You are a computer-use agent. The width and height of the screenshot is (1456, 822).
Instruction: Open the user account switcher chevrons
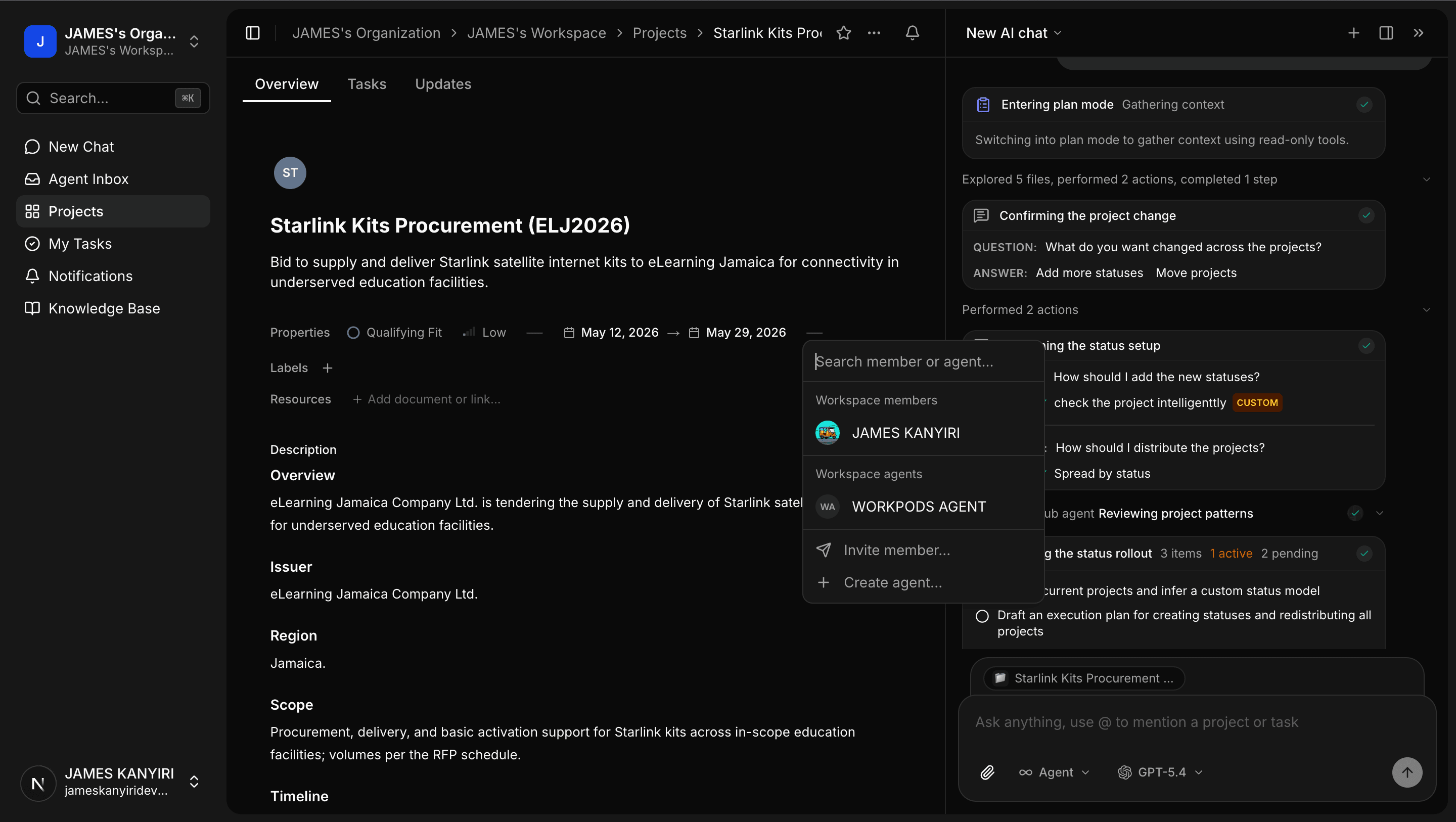[x=194, y=782]
